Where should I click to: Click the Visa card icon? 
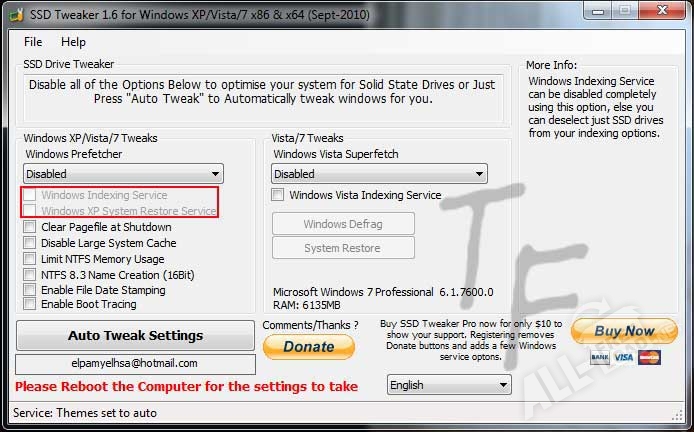click(624, 357)
